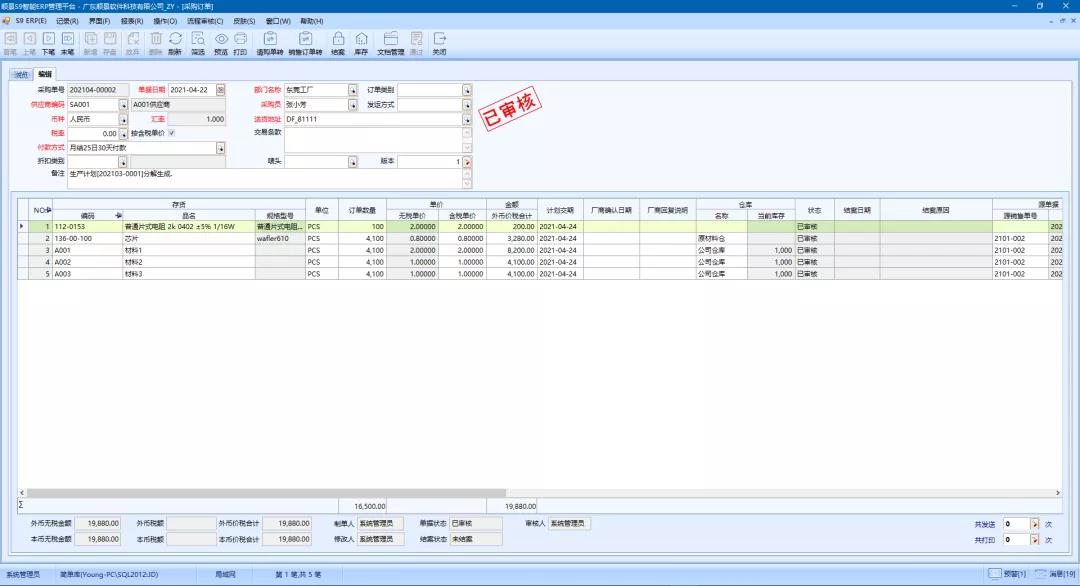Toggle the 按含税单价 checkbox
This screenshot has height=586, width=1080.
click(171, 133)
